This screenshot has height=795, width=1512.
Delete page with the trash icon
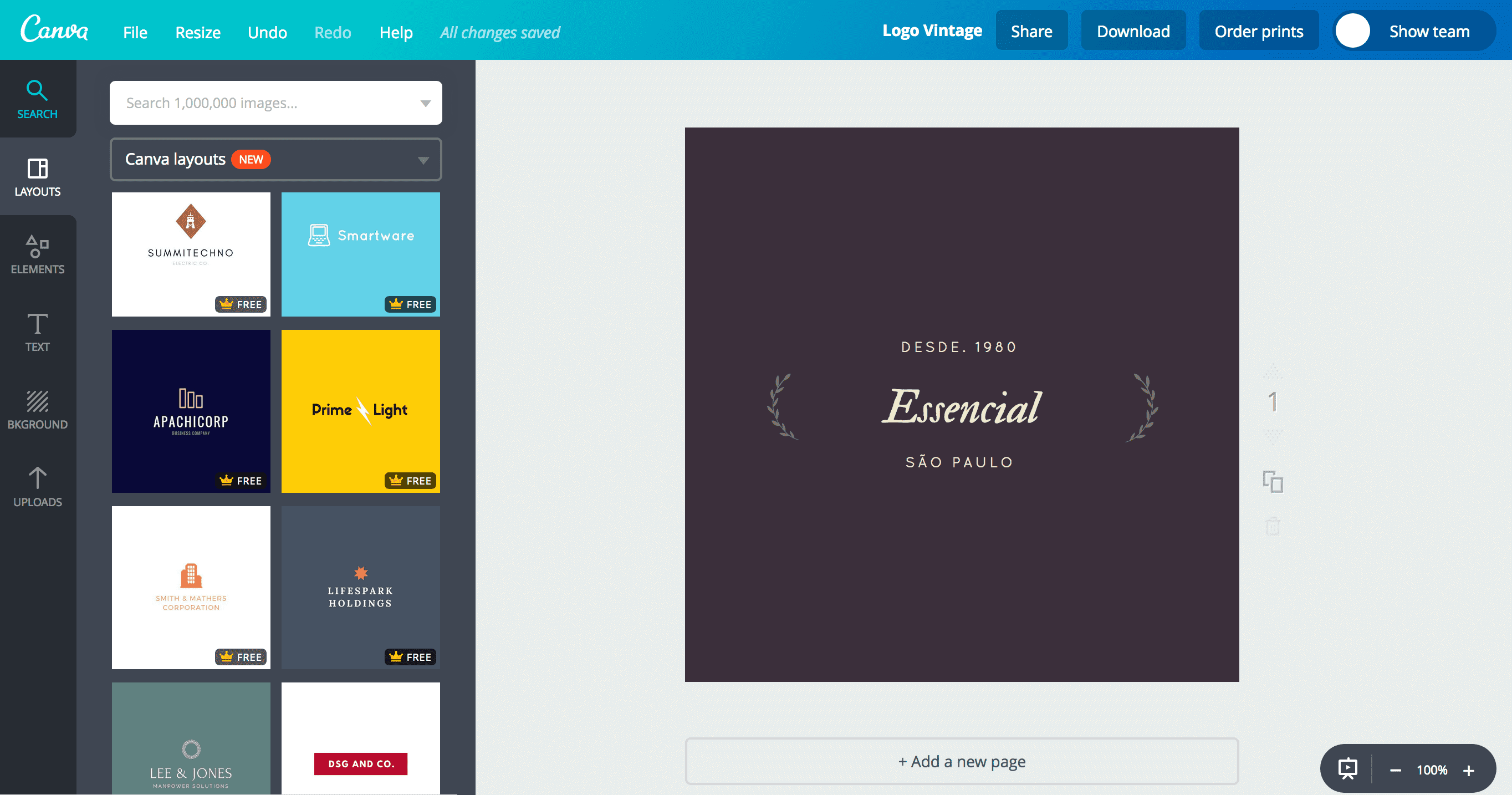coord(1273,526)
